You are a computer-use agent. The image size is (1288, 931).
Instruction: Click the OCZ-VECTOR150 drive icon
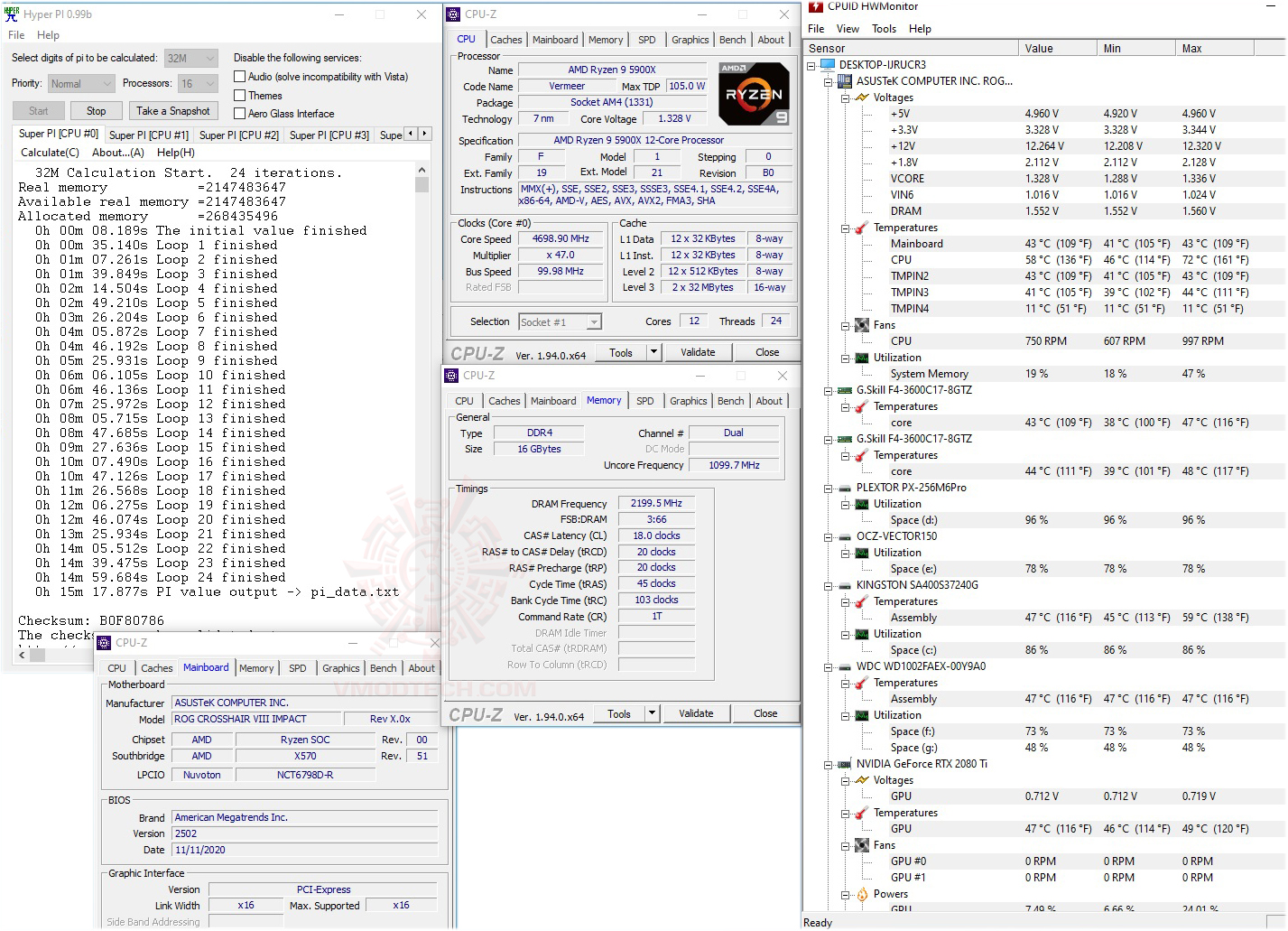coord(845,536)
